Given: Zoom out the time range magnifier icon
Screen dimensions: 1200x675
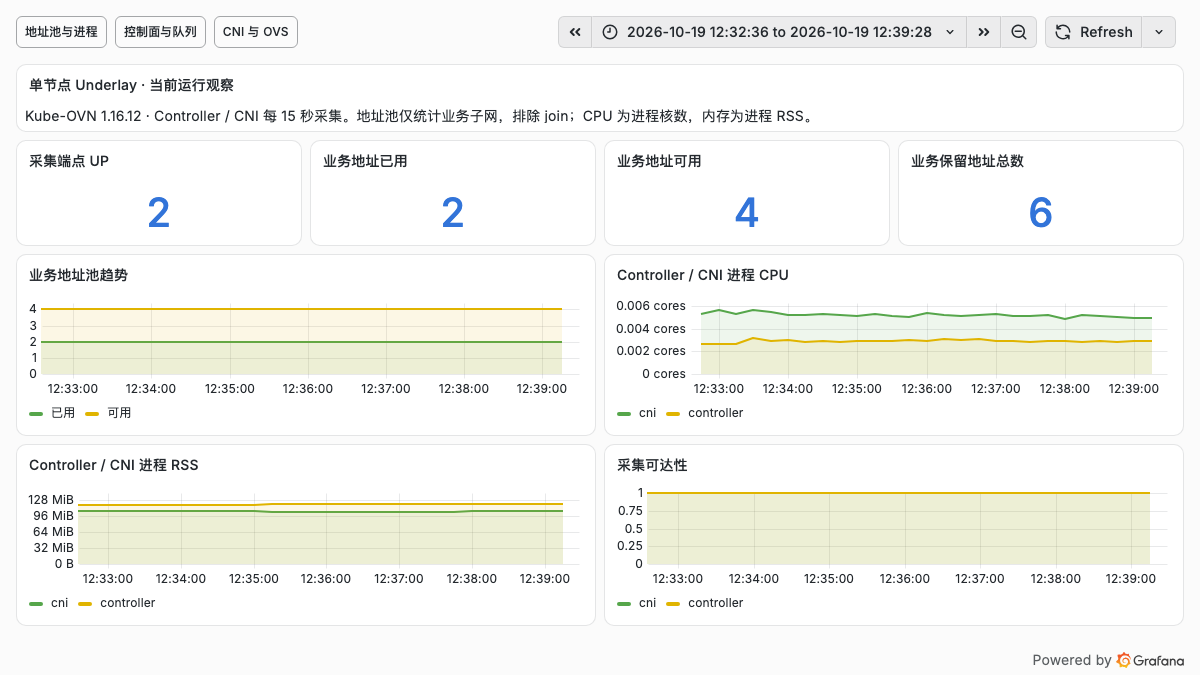Looking at the screenshot, I should (1018, 32).
